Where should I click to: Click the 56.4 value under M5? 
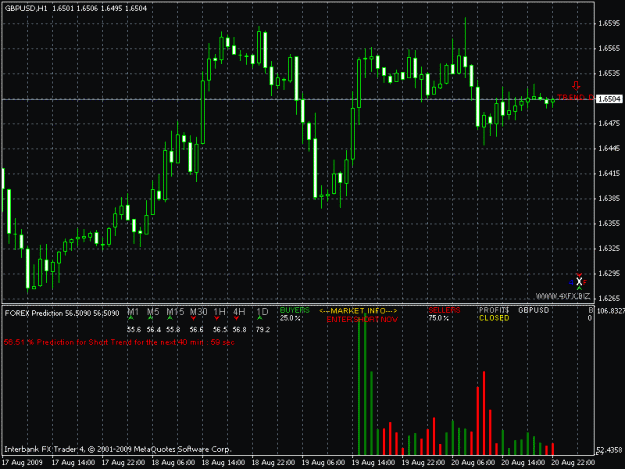[x=153, y=330]
